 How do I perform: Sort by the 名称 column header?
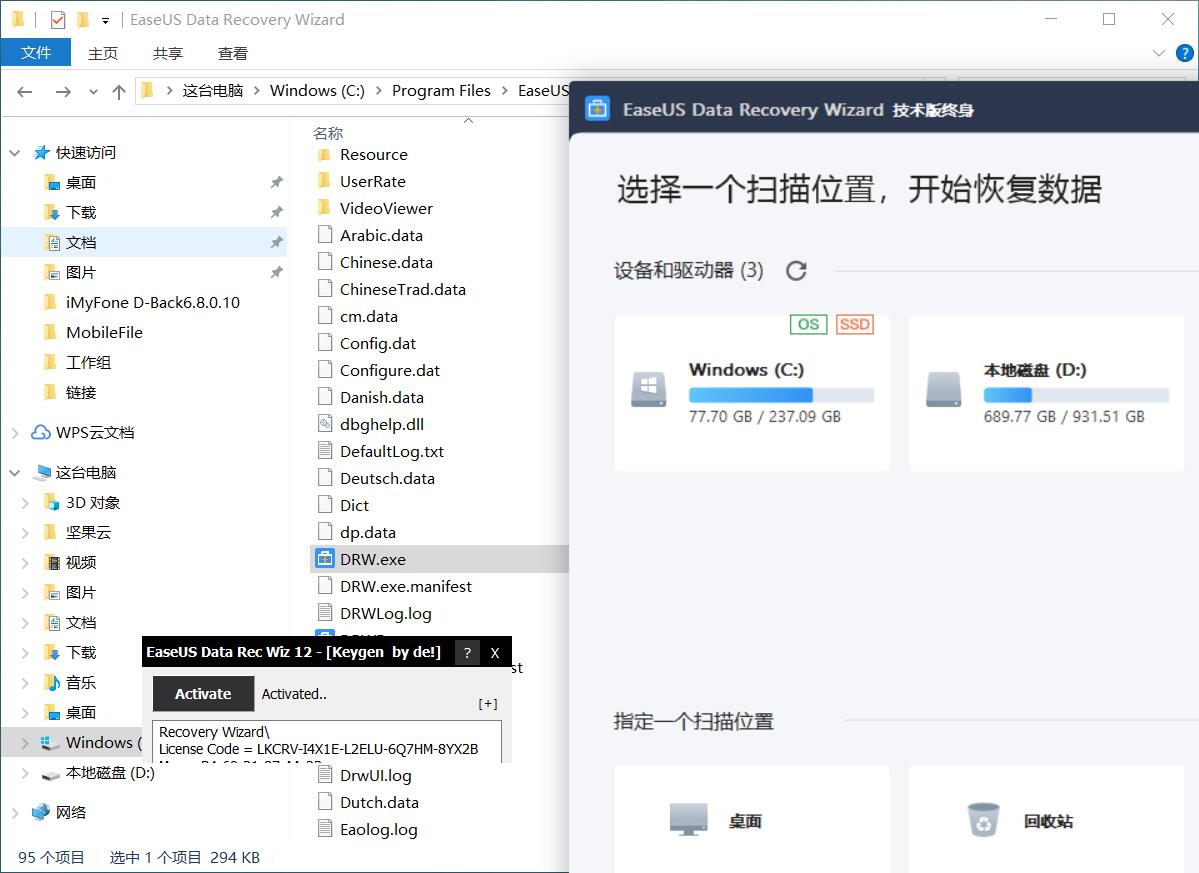click(x=328, y=133)
